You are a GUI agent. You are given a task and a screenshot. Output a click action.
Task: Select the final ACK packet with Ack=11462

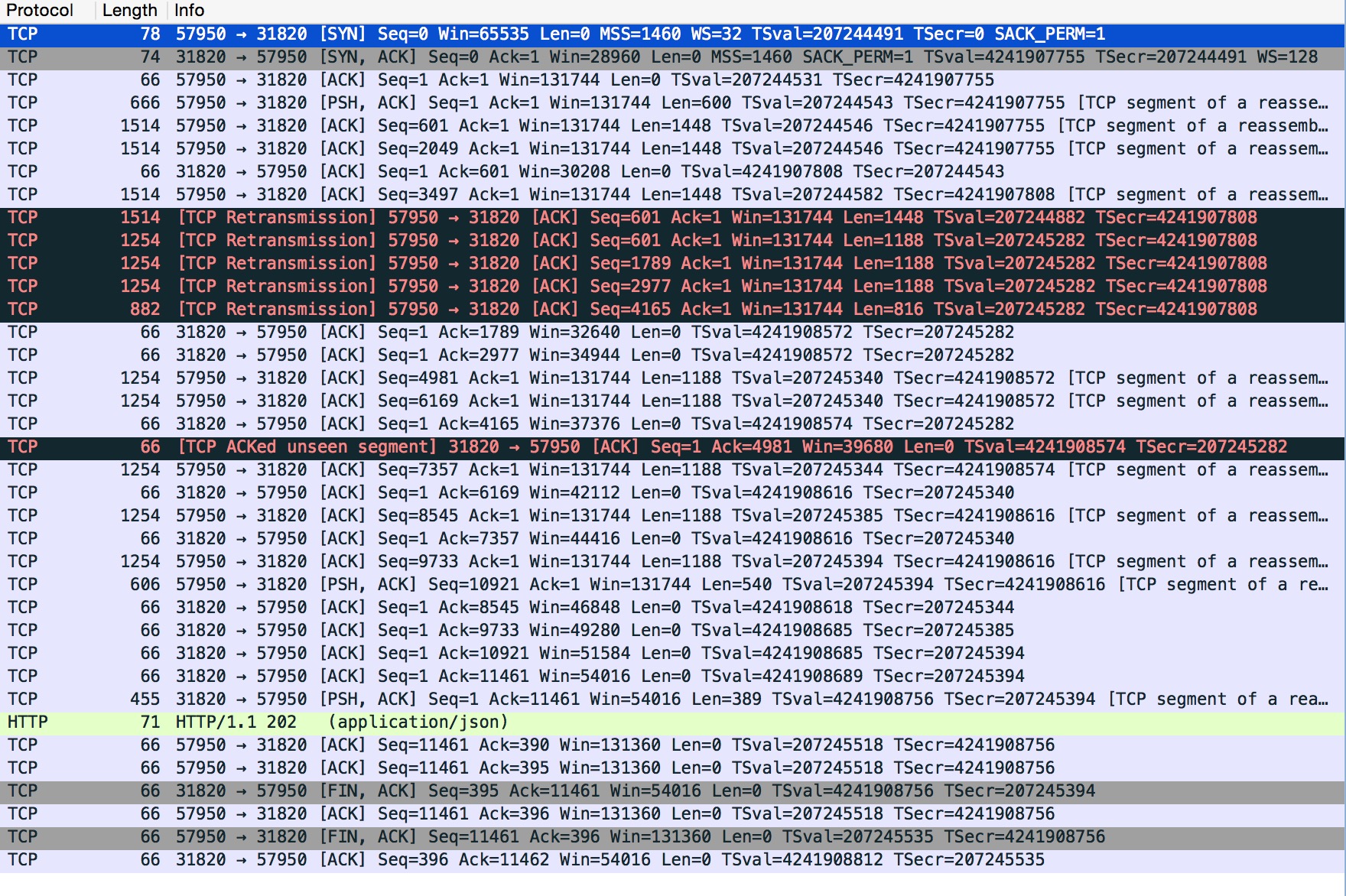coord(459,859)
